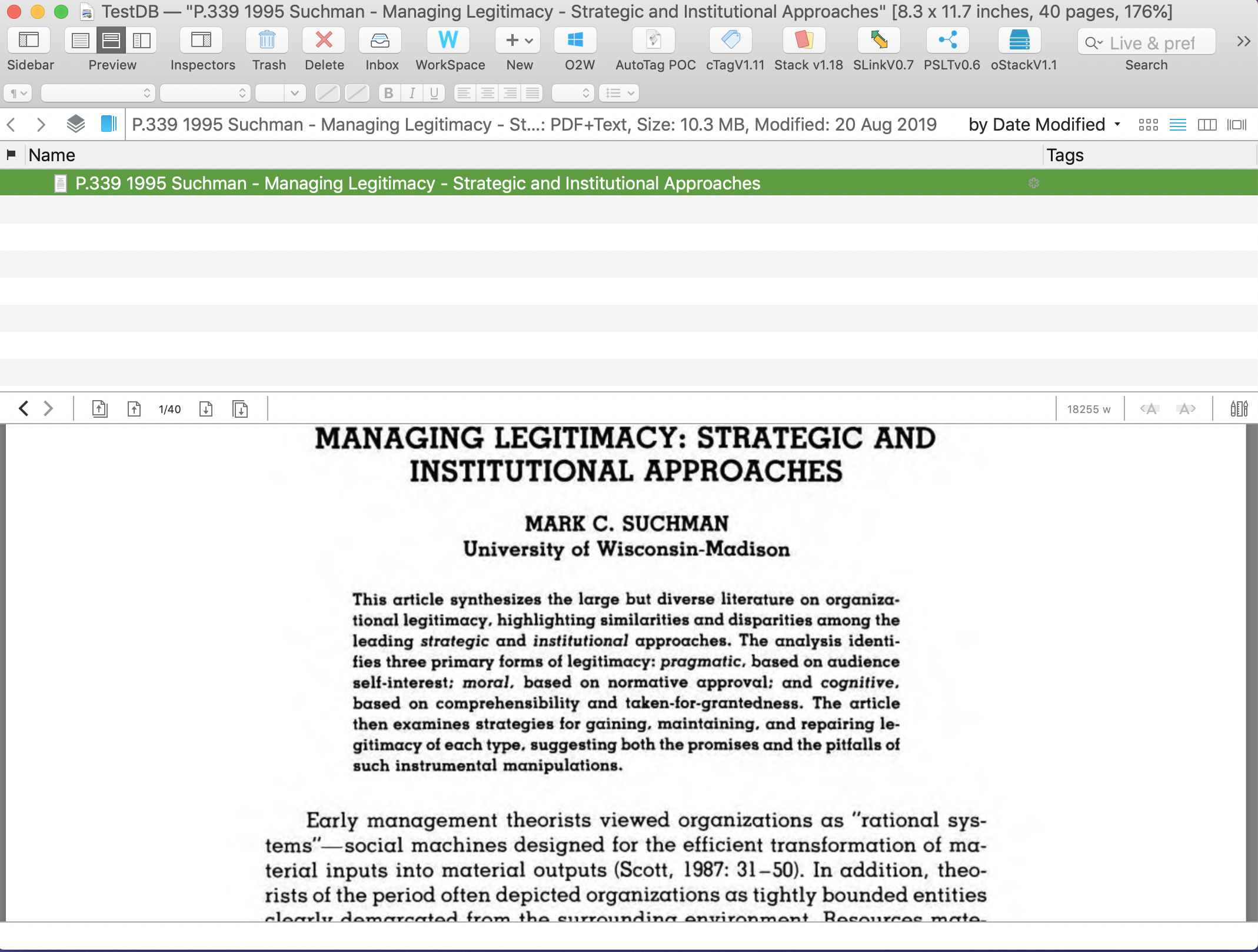Click the Delete button

tap(324, 41)
